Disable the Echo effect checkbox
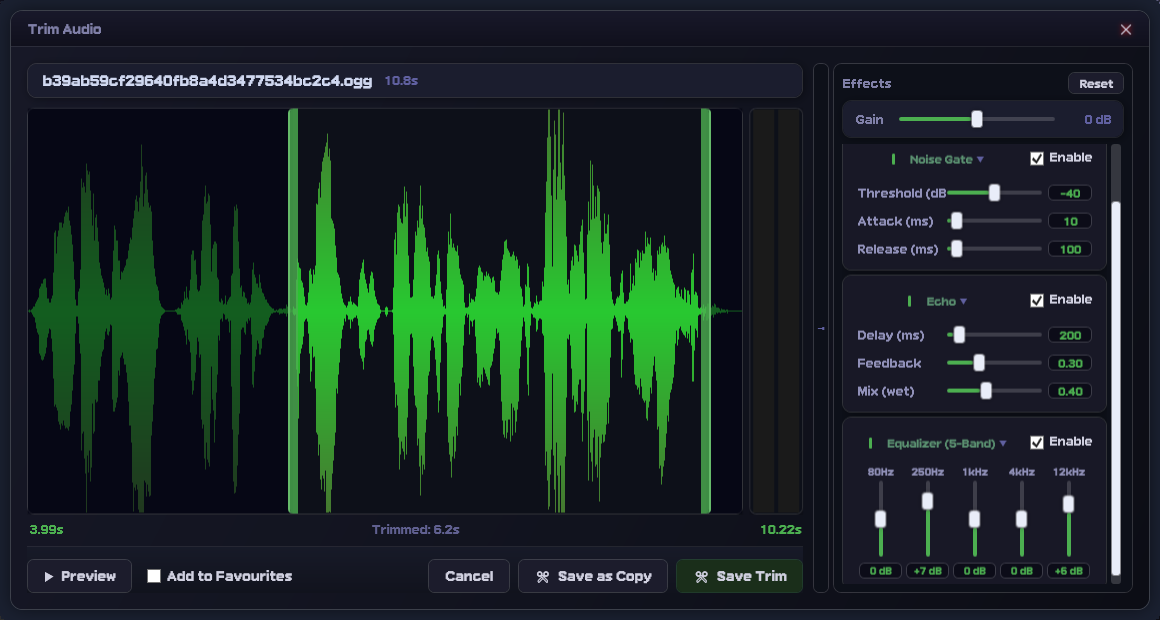1160x620 pixels. (x=1037, y=300)
